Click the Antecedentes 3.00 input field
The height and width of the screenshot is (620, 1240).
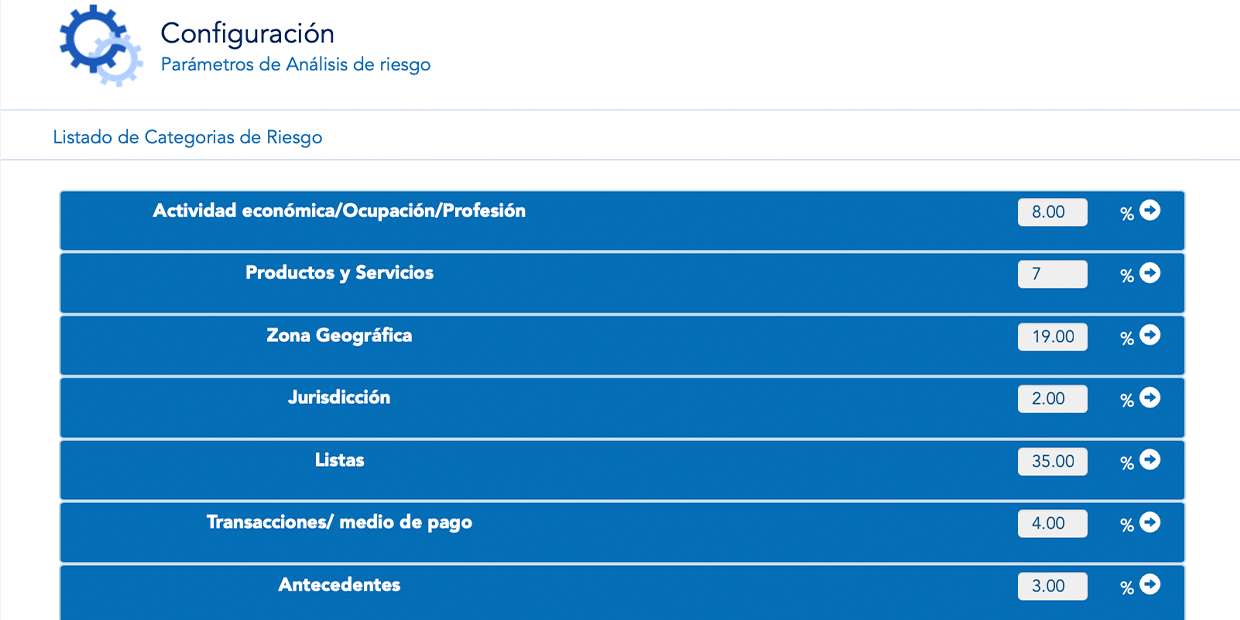[1052, 586]
